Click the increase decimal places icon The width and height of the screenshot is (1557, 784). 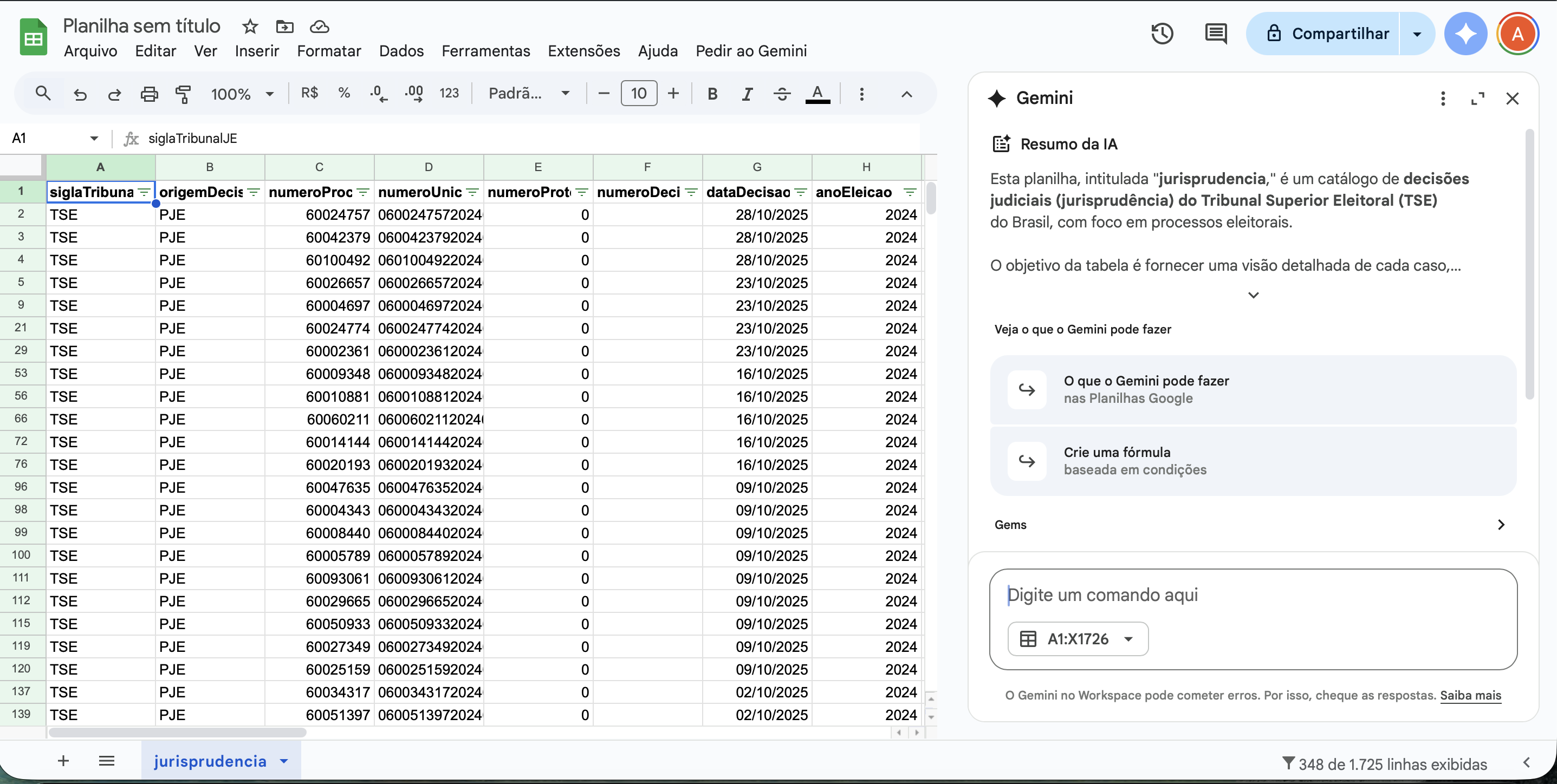[x=414, y=94]
